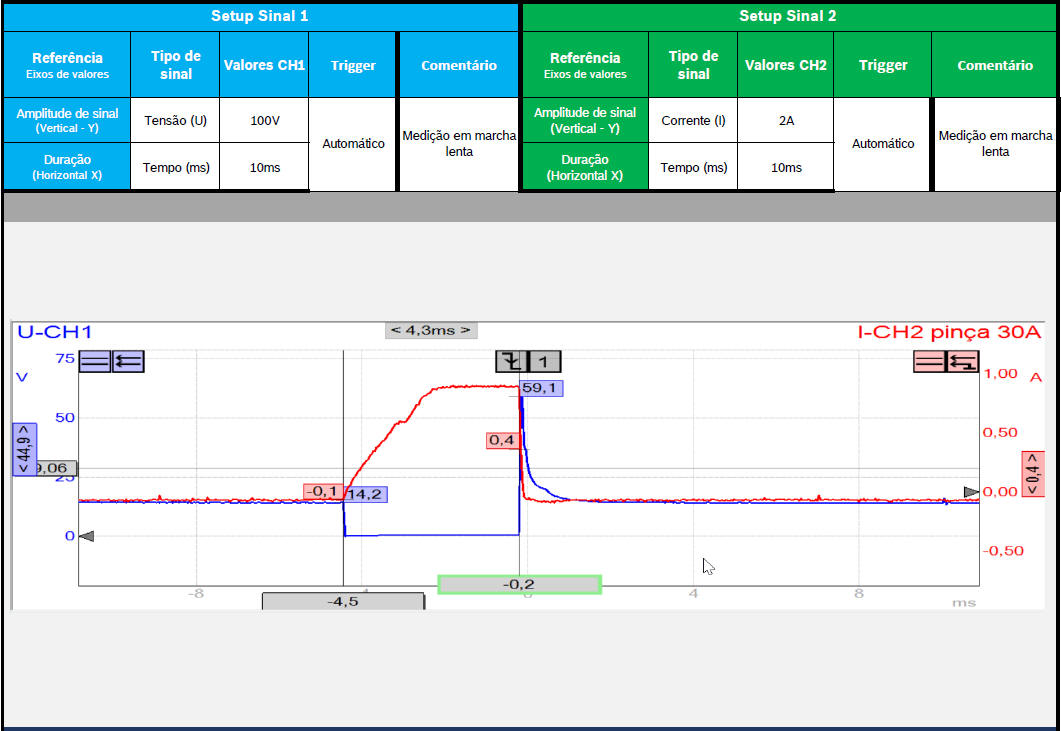Click the red CH2 arrow icon
This screenshot has height=731, width=1062.
pos(963,362)
